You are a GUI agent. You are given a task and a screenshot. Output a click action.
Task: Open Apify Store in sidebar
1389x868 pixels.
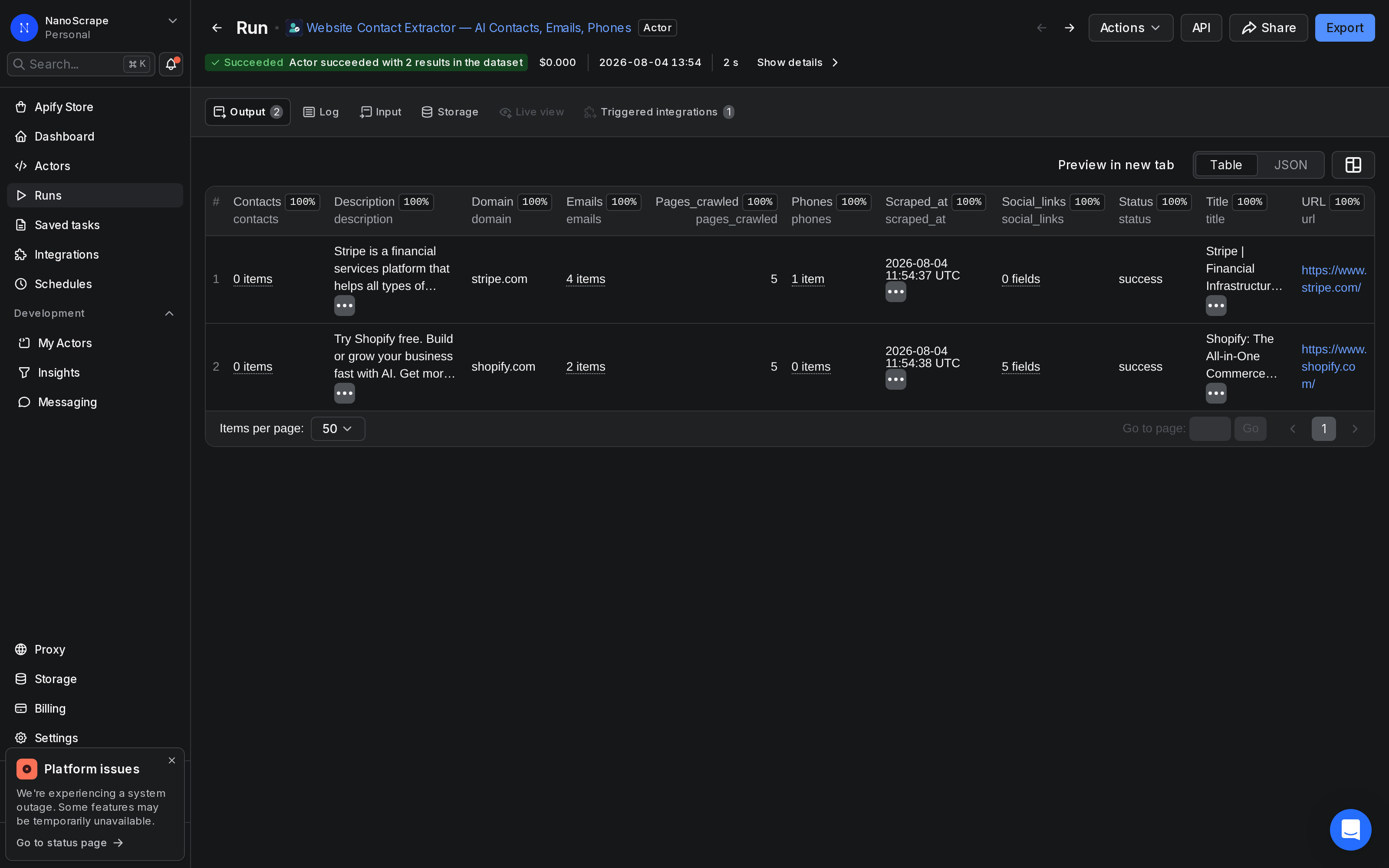pyautogui.click(x=95, y=107)
